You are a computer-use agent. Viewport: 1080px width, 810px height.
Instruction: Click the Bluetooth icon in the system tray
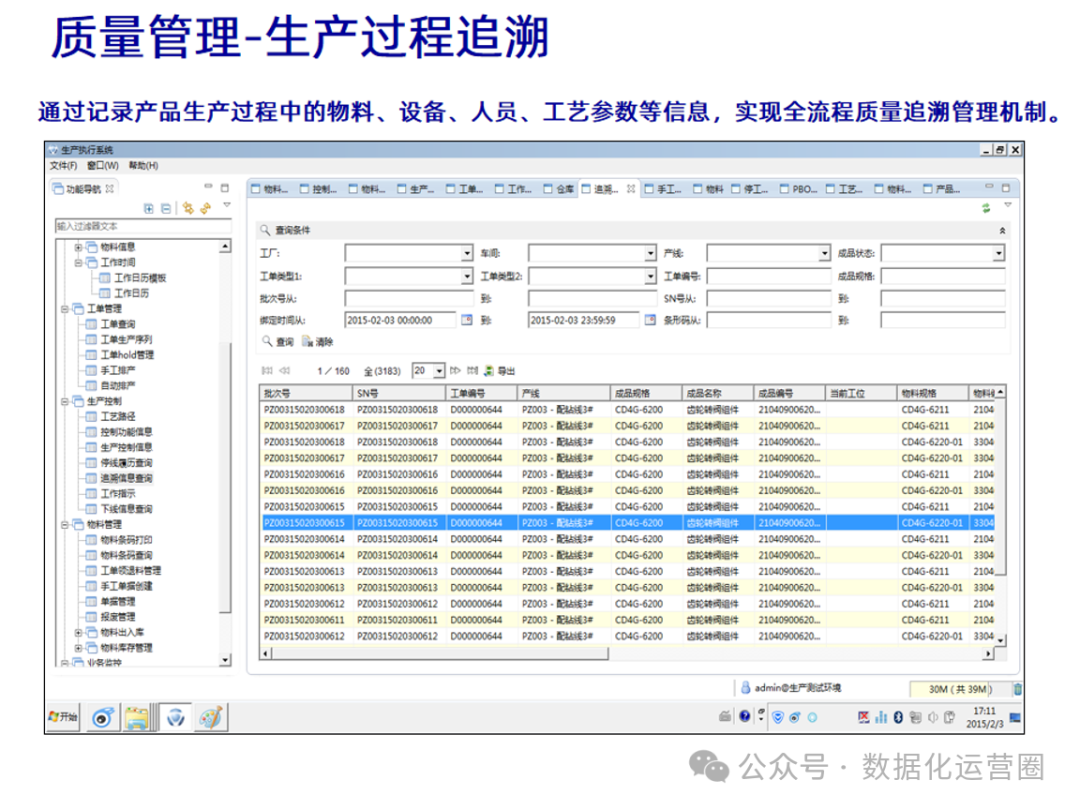[897, 717]
